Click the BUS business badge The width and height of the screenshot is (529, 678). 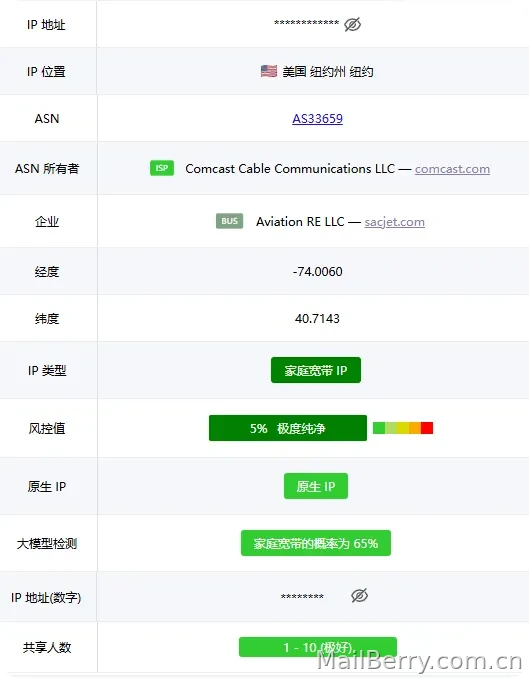coord(229,221)
